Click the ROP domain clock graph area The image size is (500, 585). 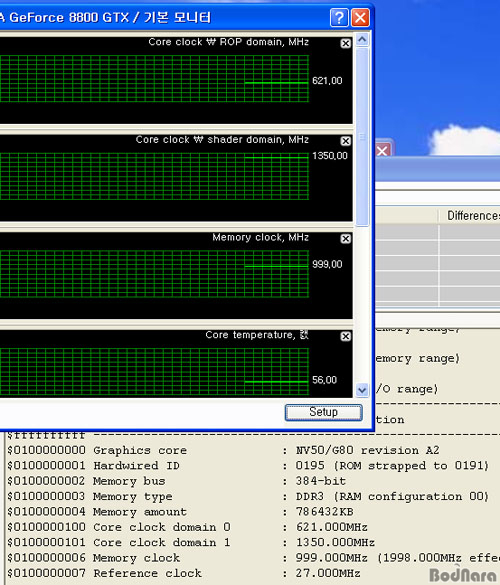(154, 79)
